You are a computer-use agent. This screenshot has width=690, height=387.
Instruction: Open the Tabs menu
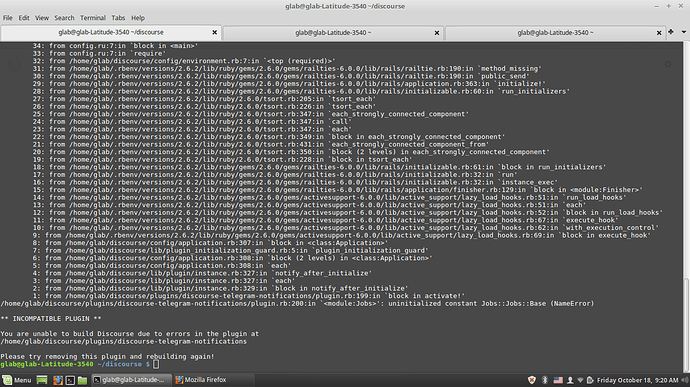coord(118,18)
